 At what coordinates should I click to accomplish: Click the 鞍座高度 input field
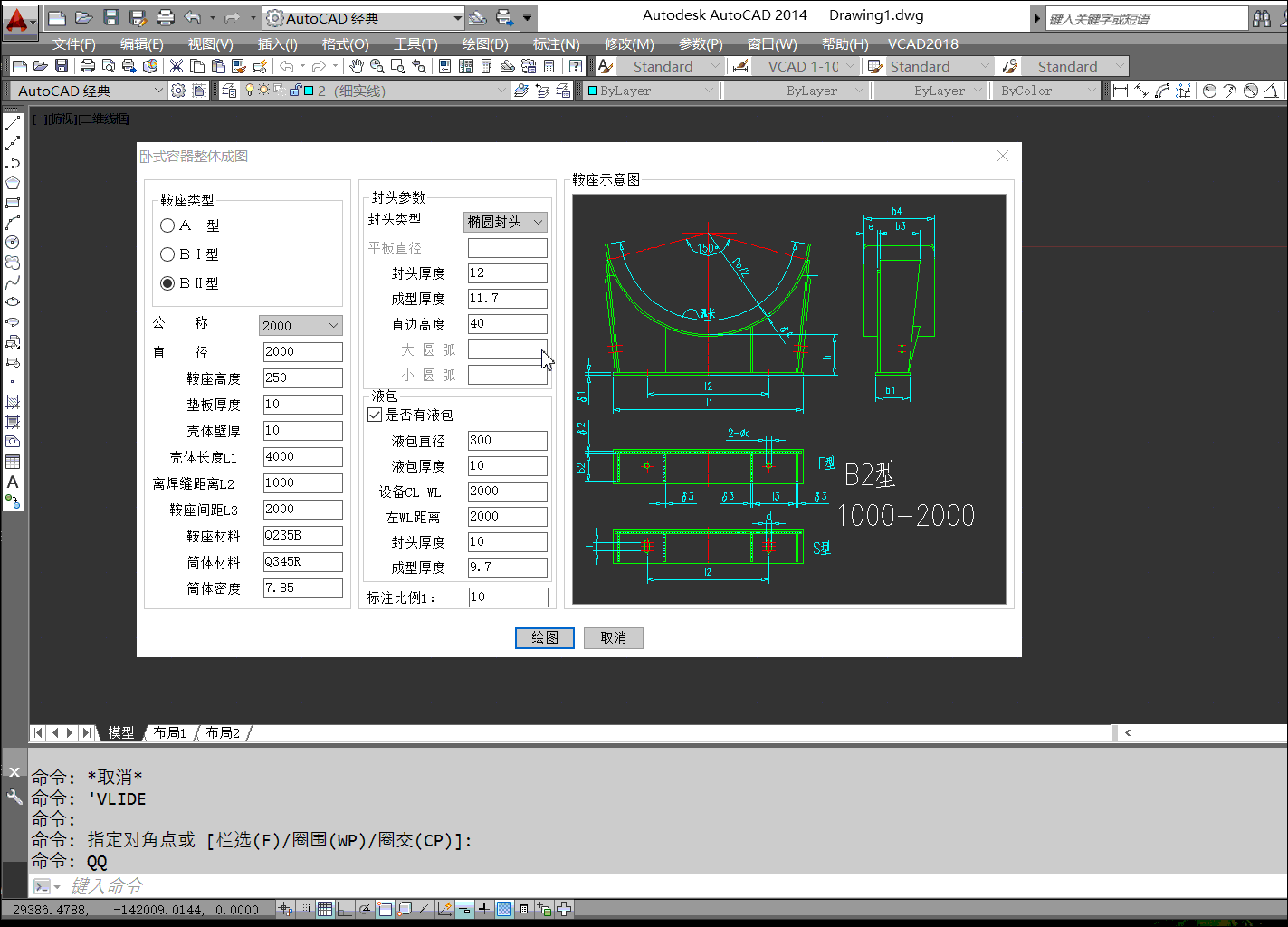pos(302,378)
